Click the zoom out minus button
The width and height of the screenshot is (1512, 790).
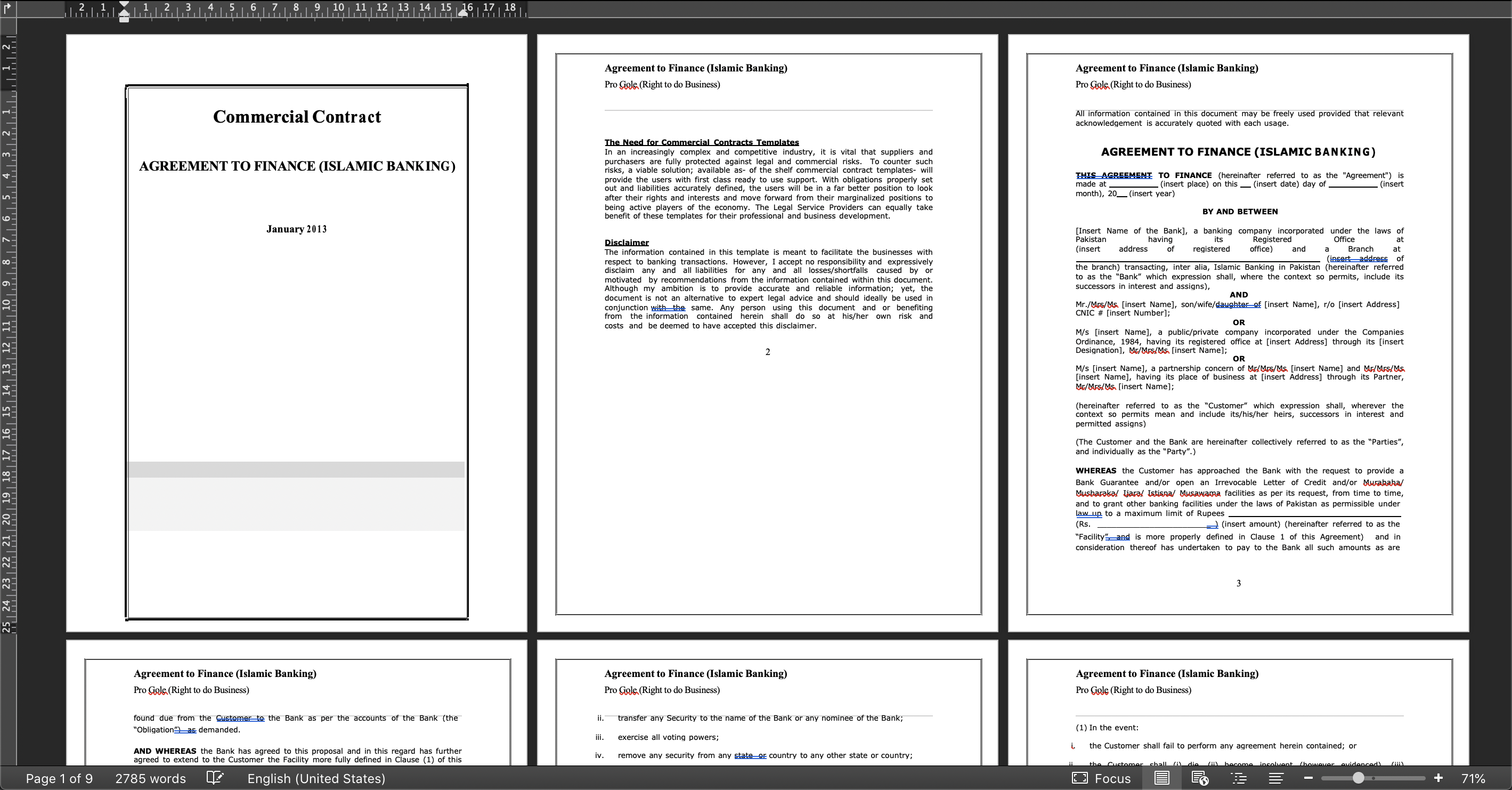pyautogui.click(x=1308, y=778)
